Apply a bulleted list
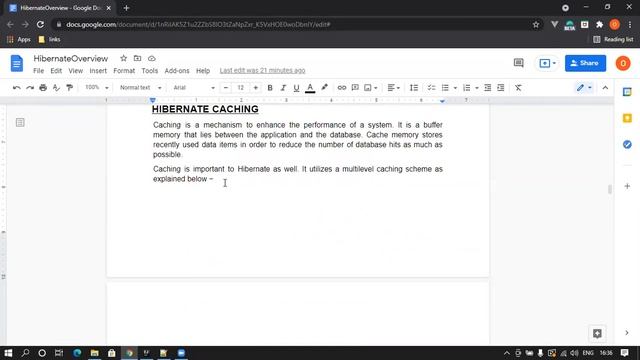 coord(445,88)
